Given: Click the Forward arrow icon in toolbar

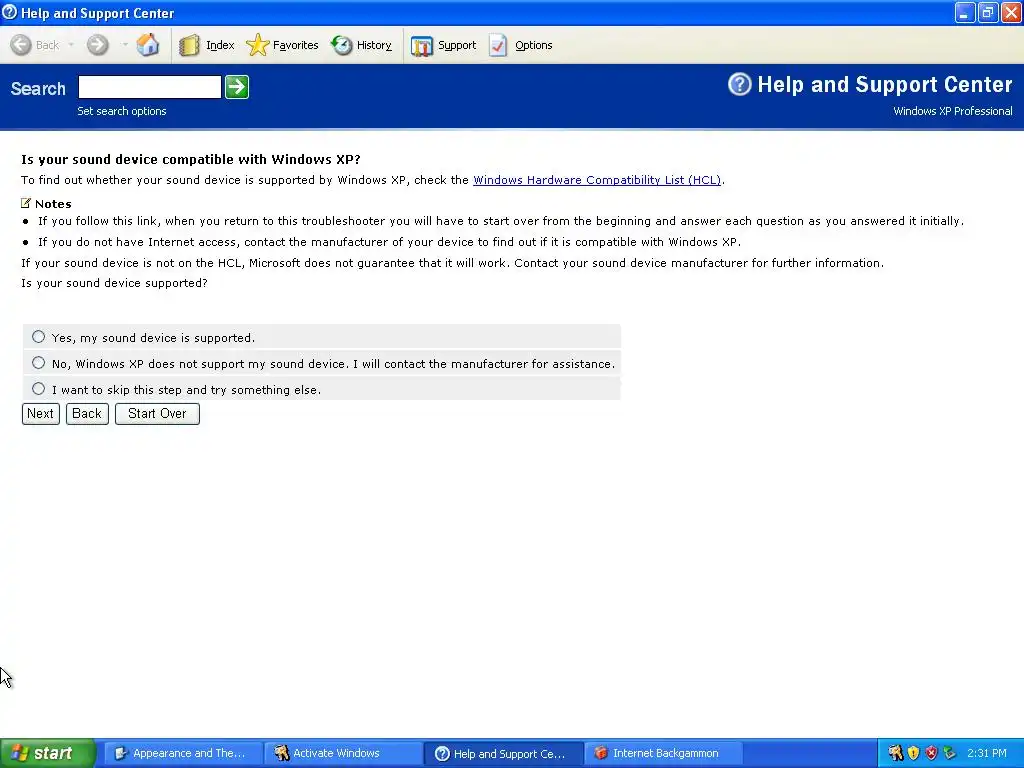Looking at the screenshot, I should [98, 45].
